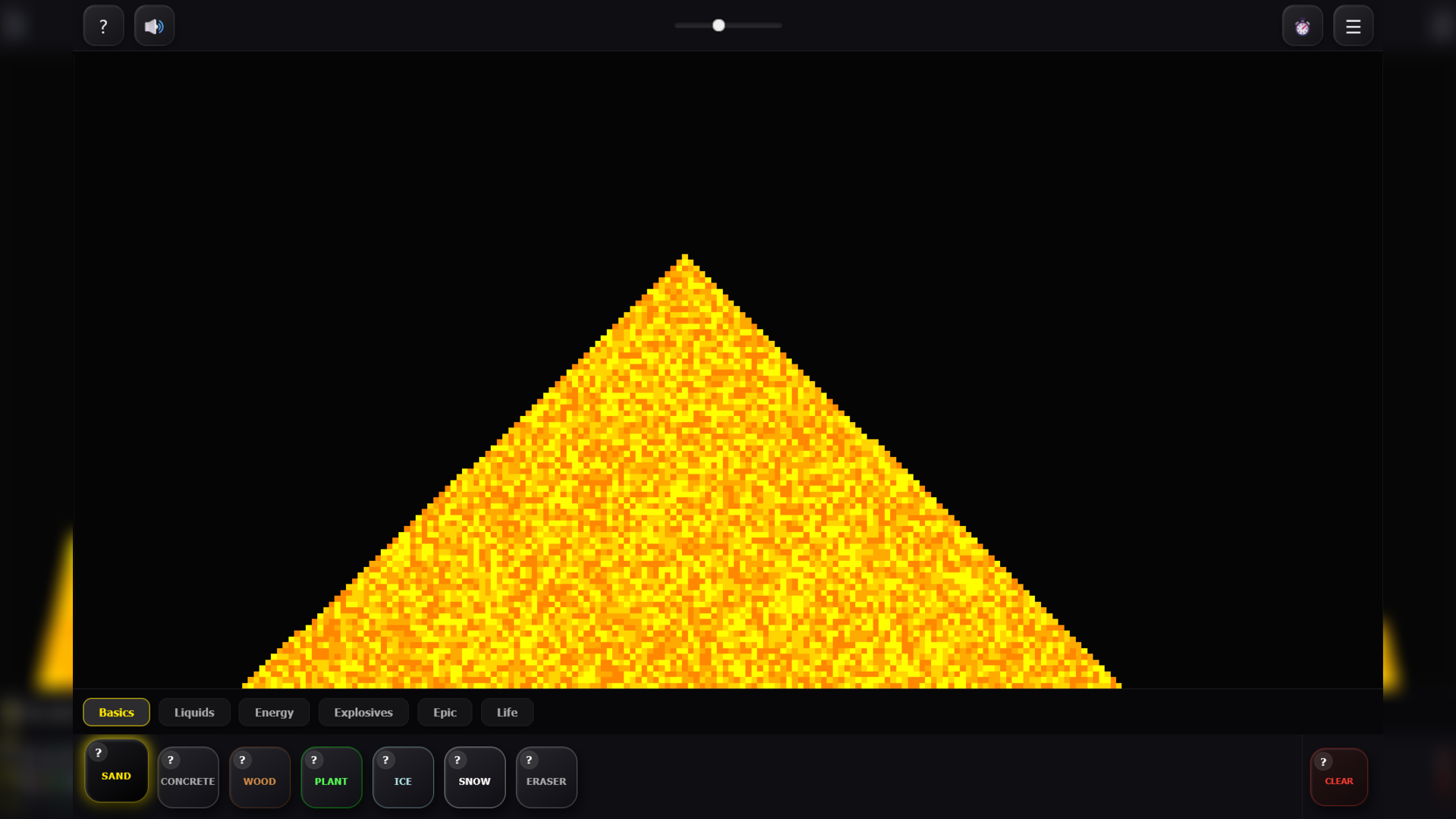Viewport: 1456px width, 819px height.
Task: Click the timer icon in the top bar
Action: [1302, 25]
